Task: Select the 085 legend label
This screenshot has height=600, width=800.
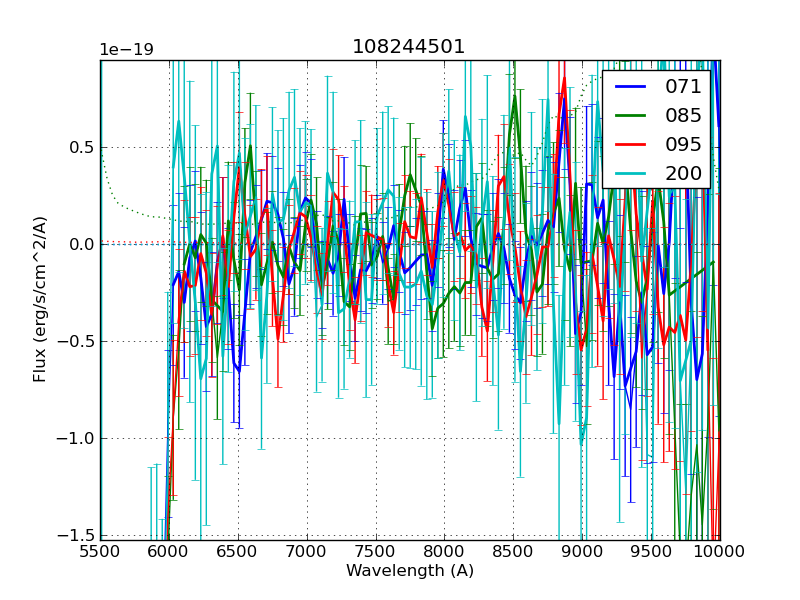Action: (683, 115)
